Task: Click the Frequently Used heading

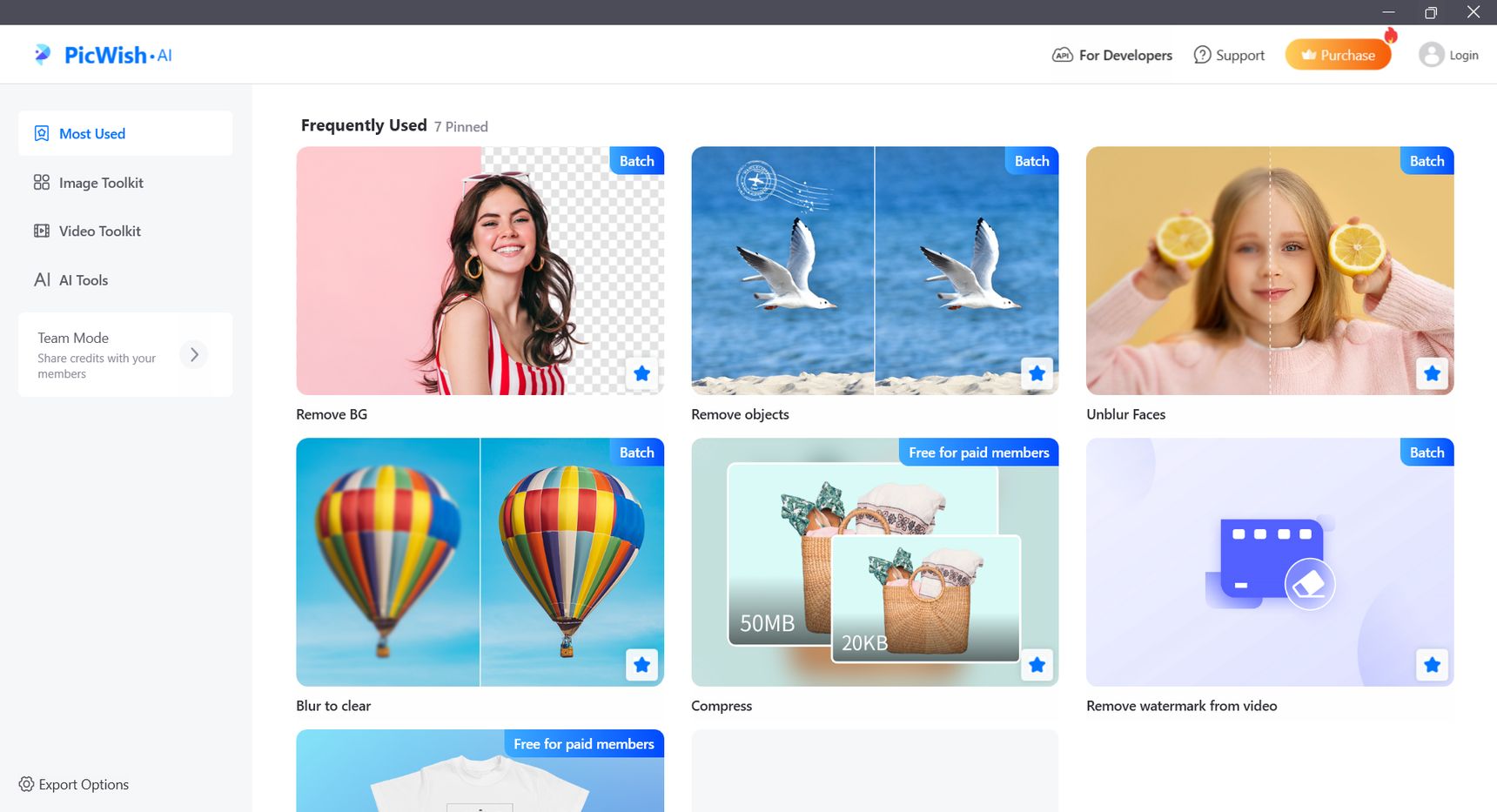Action: pyautogui.click(x=364, y=125)
